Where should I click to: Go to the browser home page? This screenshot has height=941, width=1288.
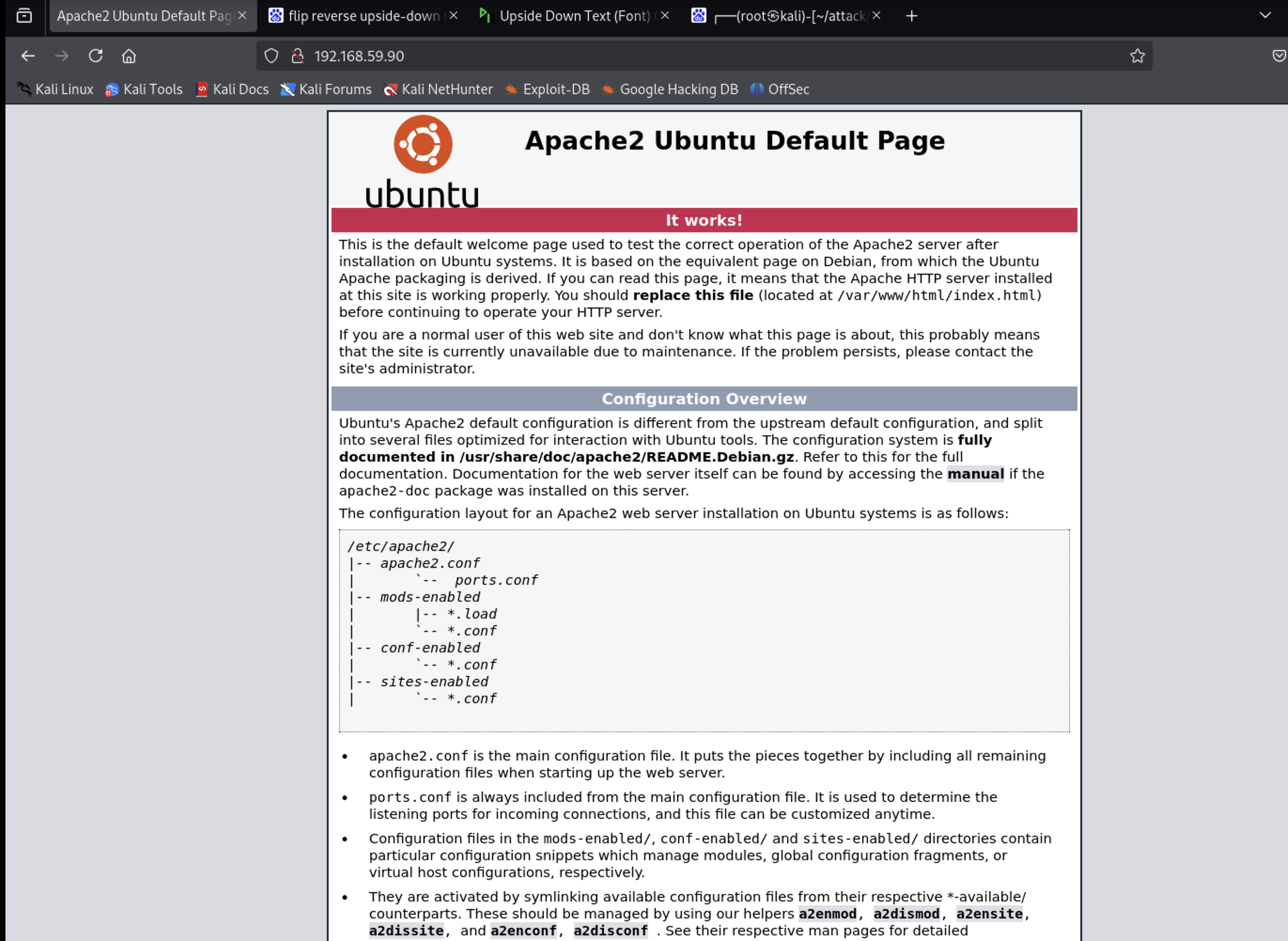coord(129,56)
